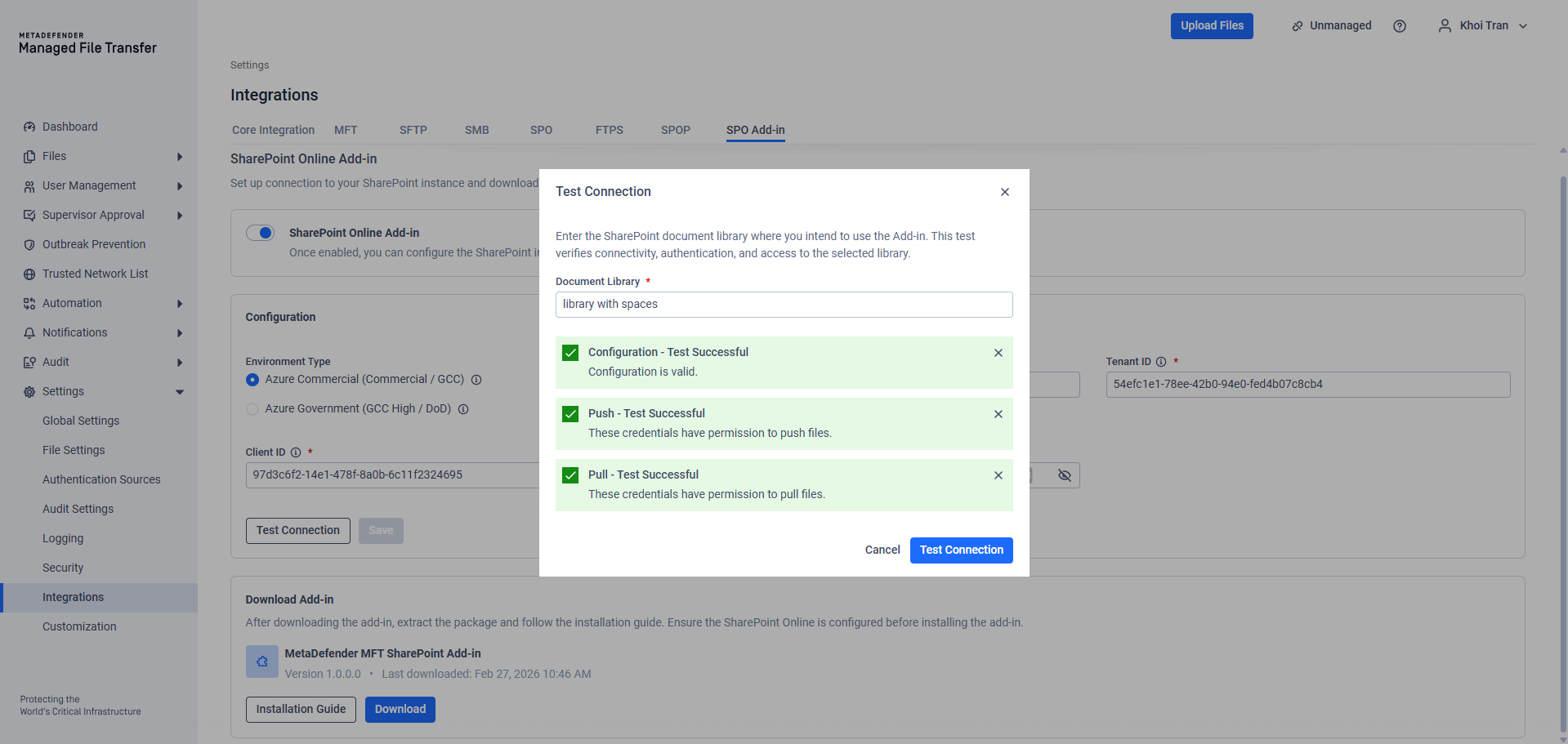Select Azure Government environment radio button
Image resolution: width=1568 pixels, height=744 pixels.
click(252, 409)
